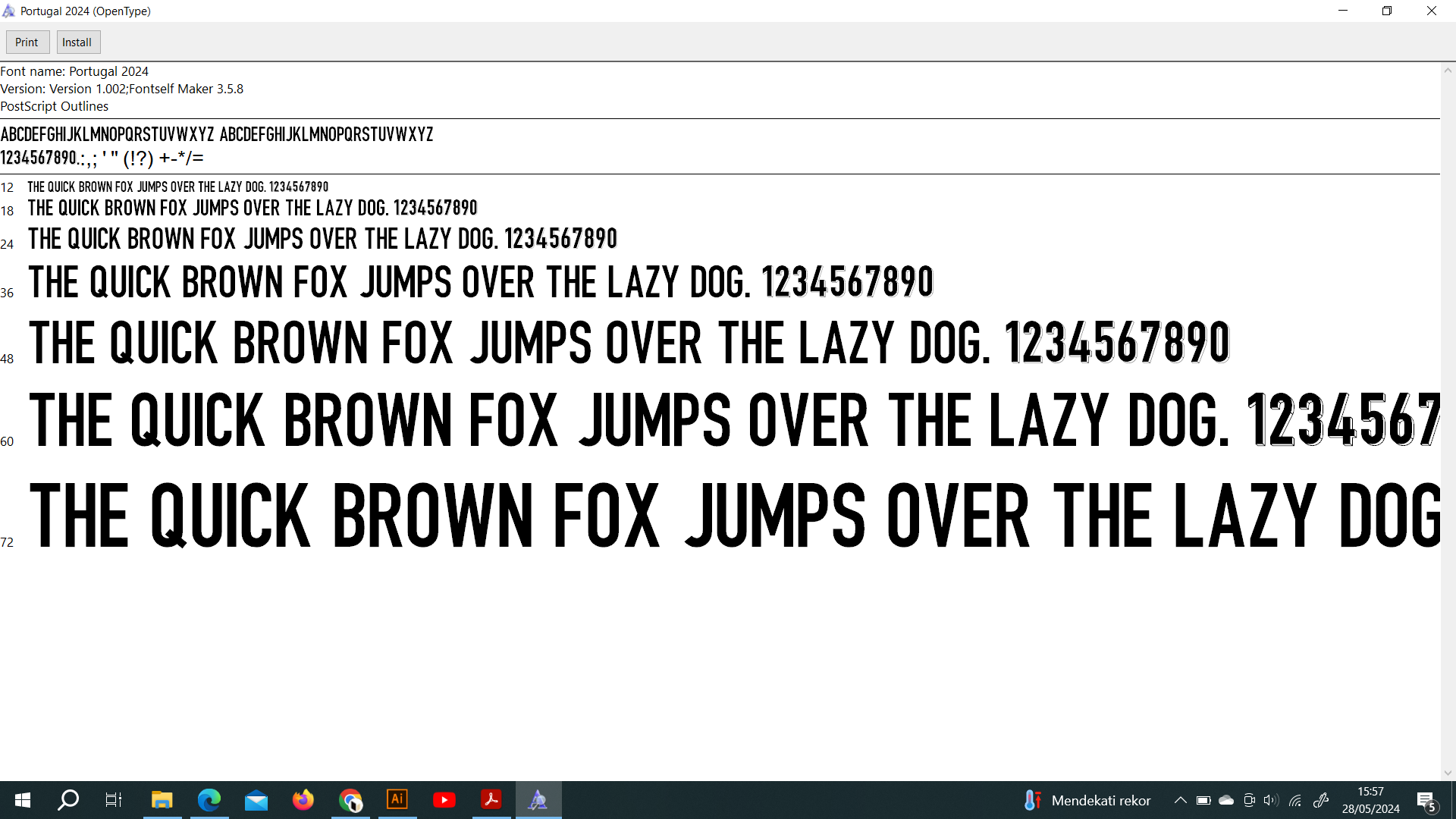Click the font viewer taskbar icon
1456x819 pixels.
click(x=538, y=800)
